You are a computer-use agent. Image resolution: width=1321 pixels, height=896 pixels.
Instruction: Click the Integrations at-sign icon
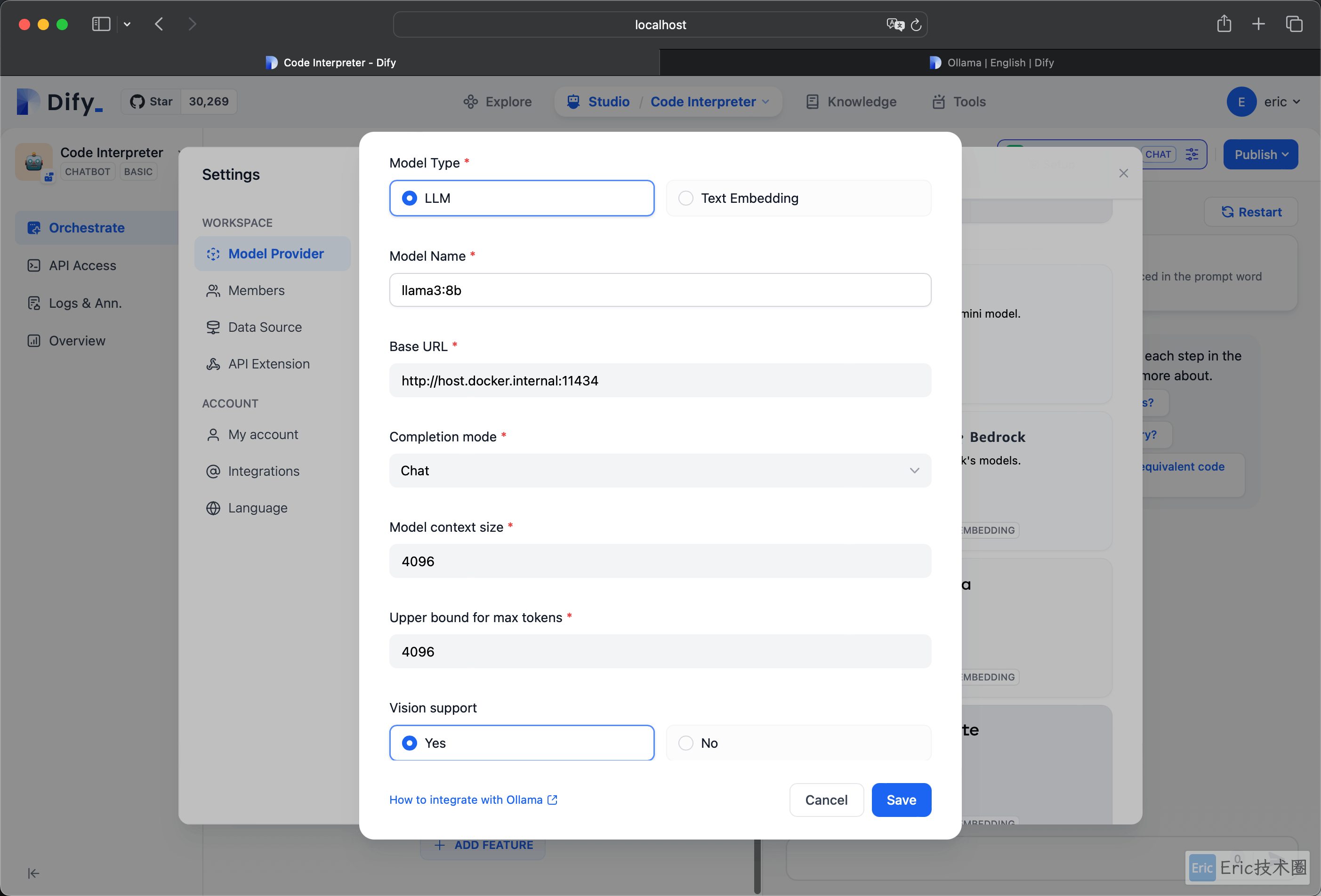tap(213, 471)
